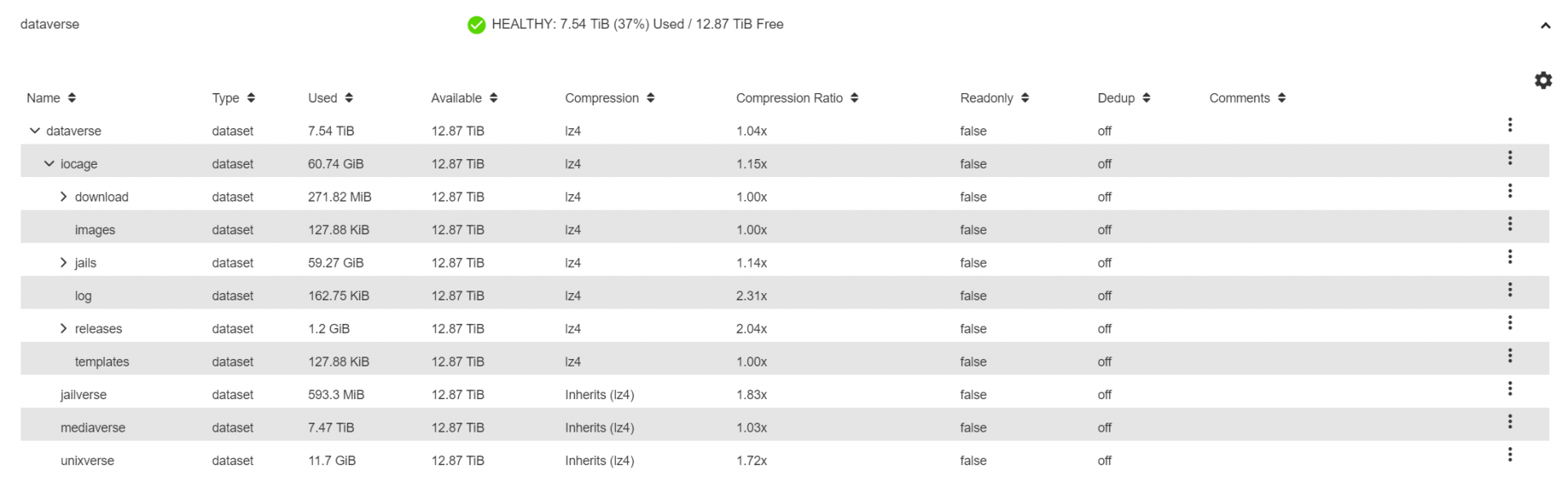Open the three-dot menu for jails row
The height and width of the screenshot is (488, 1568).
point(1509,256)
